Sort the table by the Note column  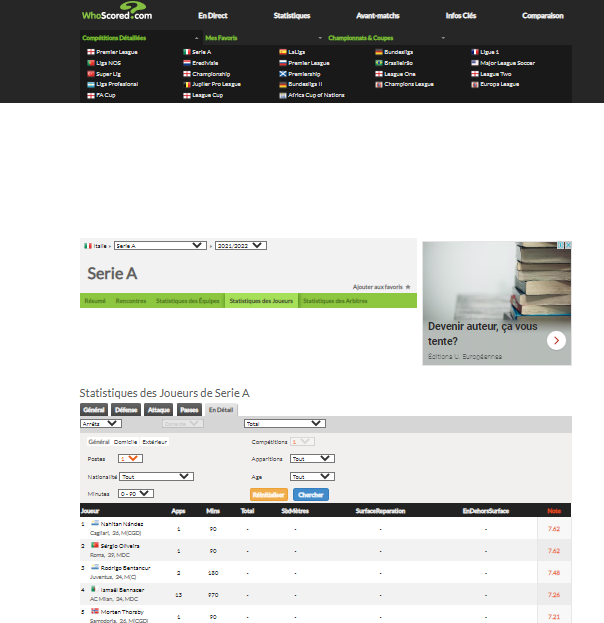553,511
